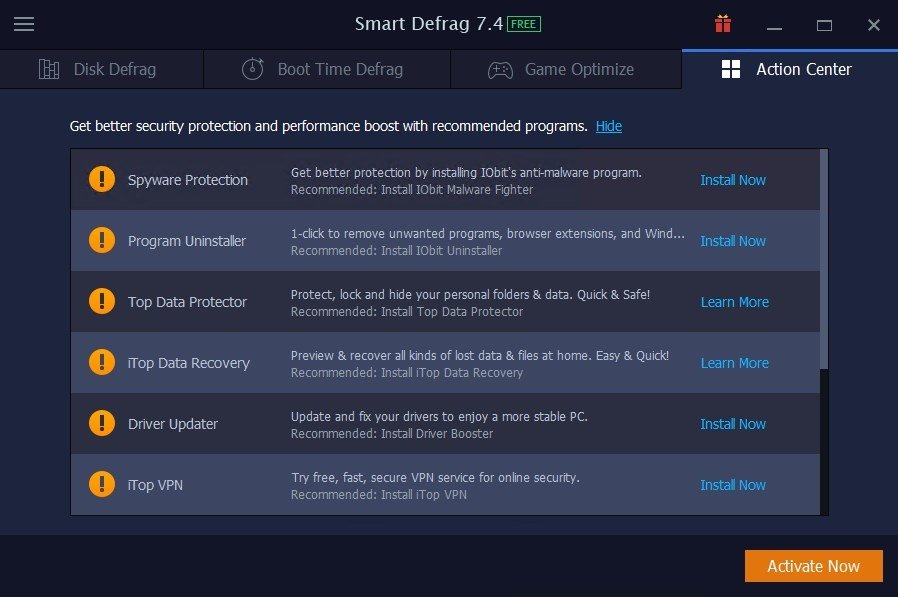Open the hamburger main menu
The image size is (898, 597).
click(24, 24)
